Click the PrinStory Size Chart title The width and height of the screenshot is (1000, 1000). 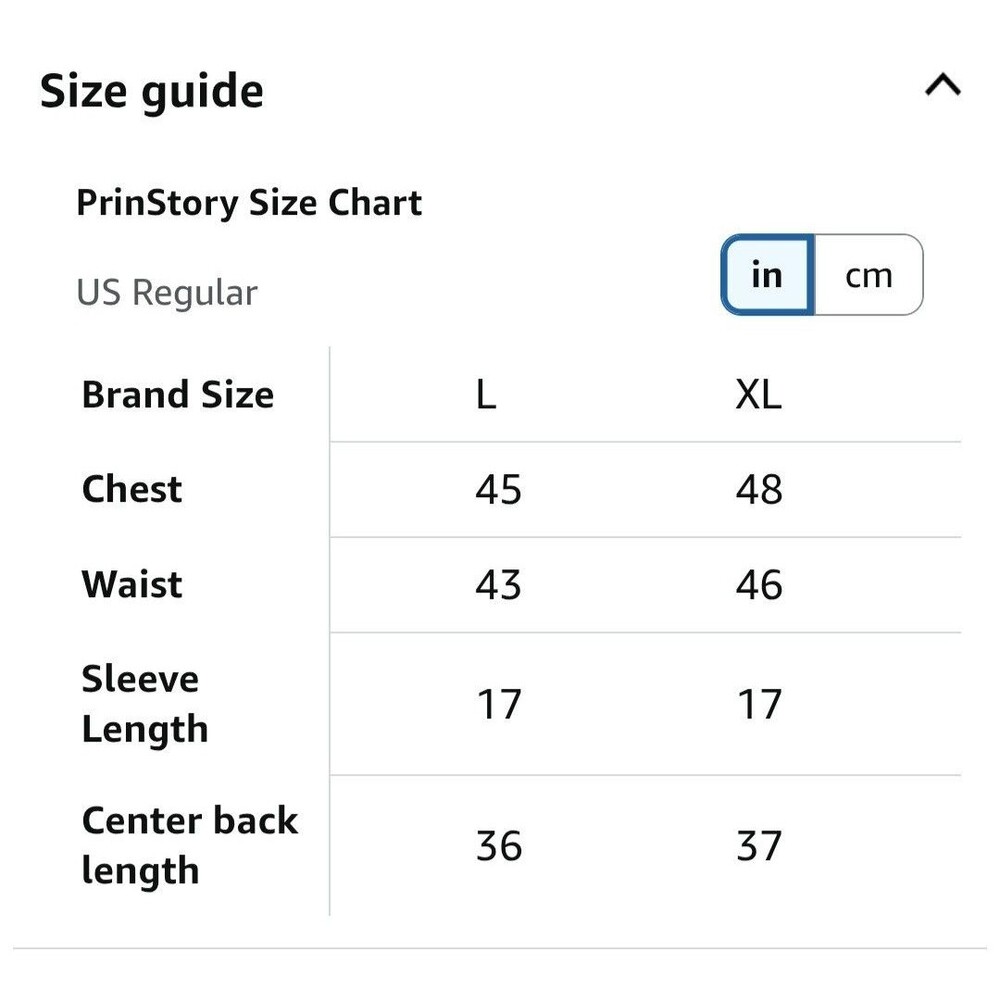[x=249, y=203]
